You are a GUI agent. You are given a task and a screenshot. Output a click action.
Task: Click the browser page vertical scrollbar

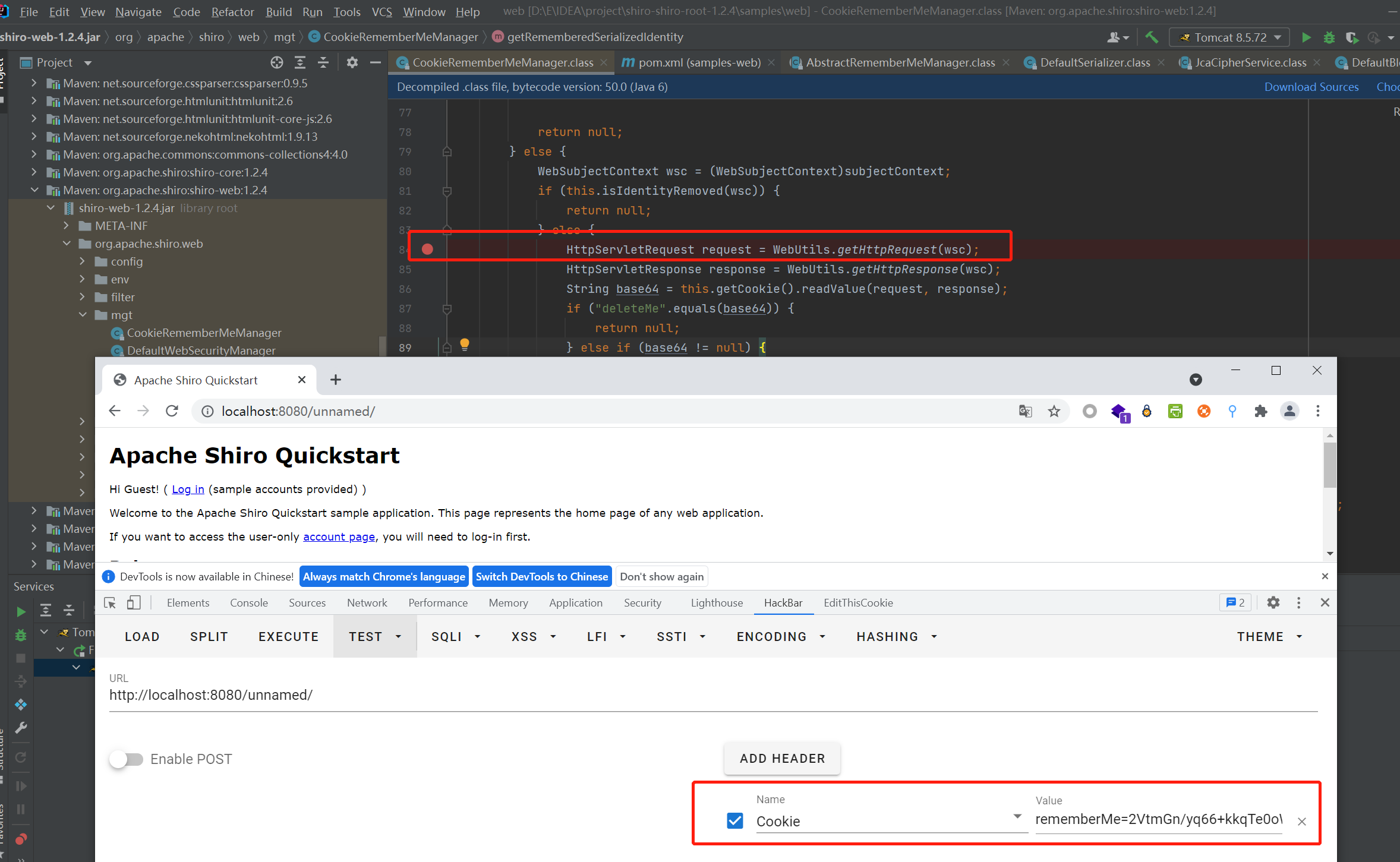tap(1330, 465)
